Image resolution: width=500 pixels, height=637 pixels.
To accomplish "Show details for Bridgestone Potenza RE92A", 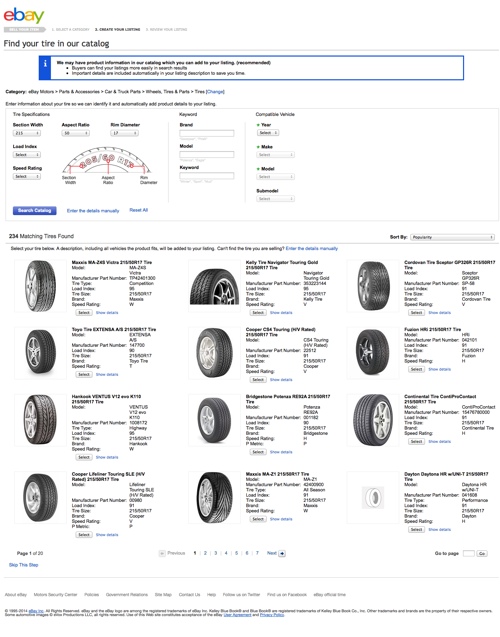I will [281, 452].
